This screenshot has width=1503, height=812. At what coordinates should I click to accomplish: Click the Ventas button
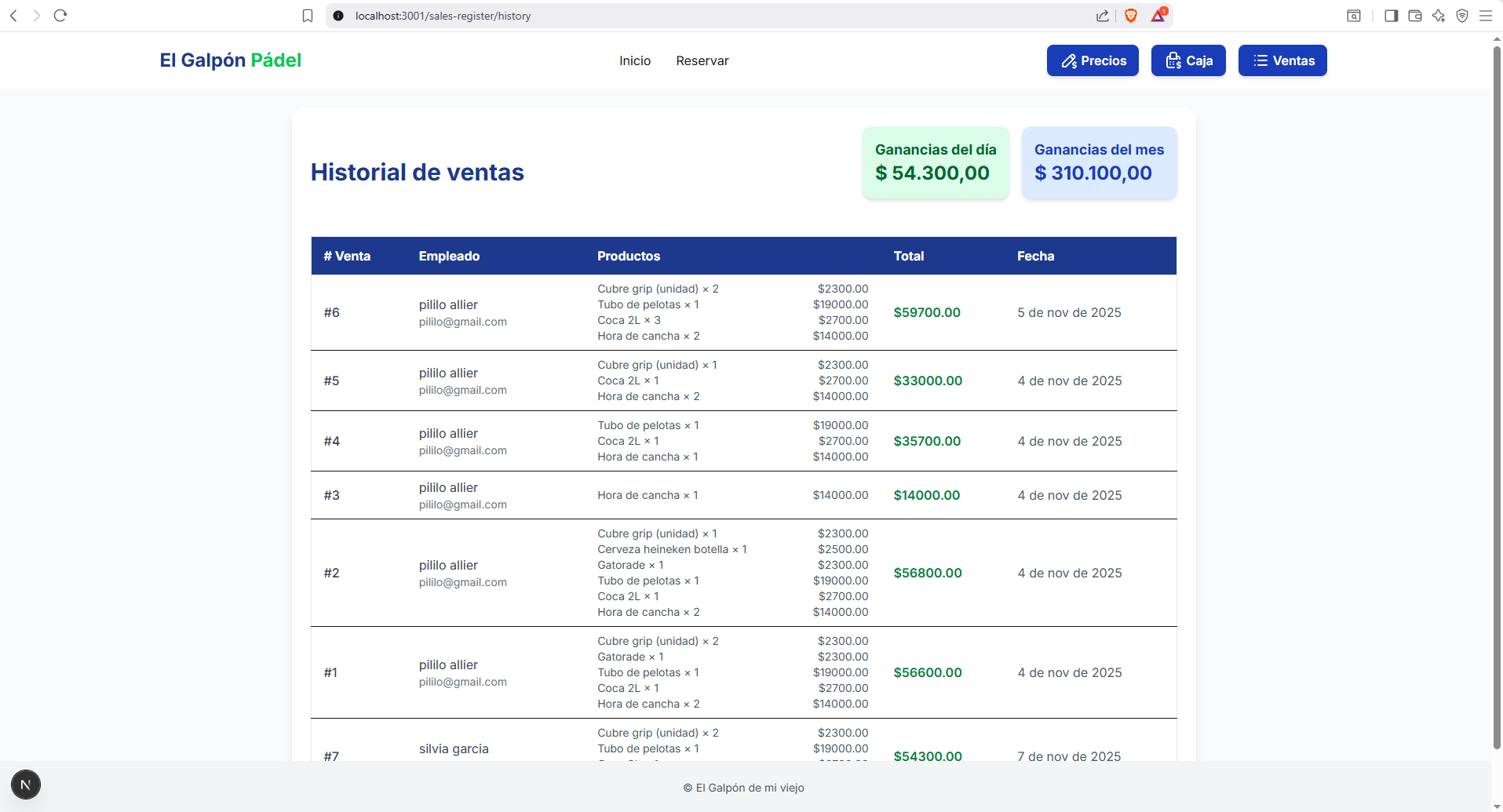[x=1282, y=60]
